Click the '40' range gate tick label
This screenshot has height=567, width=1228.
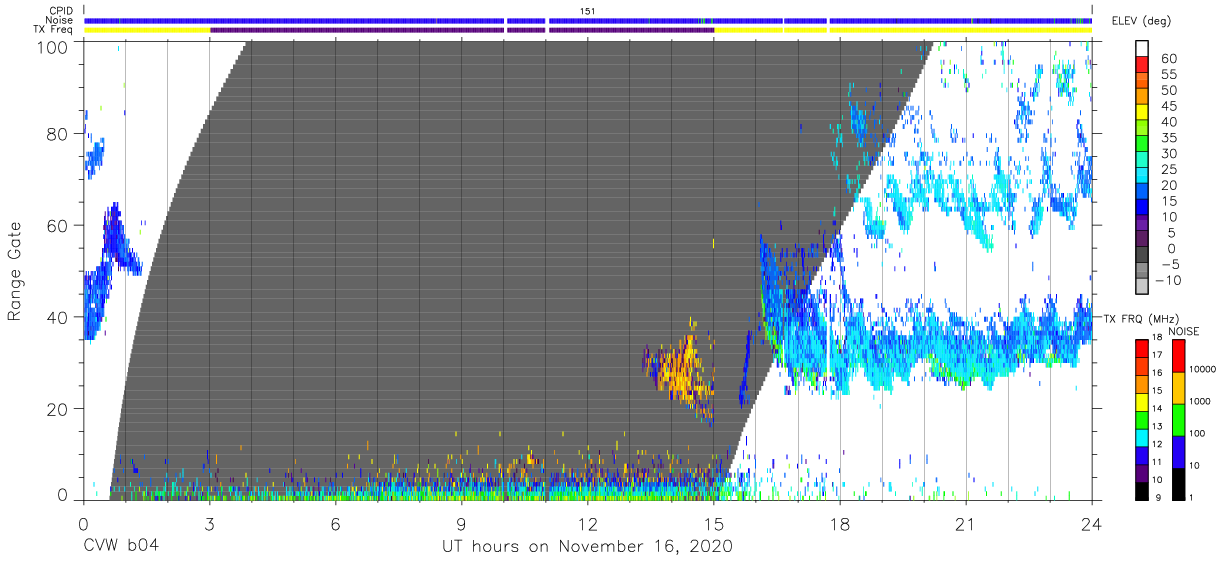tap(58, 317)
